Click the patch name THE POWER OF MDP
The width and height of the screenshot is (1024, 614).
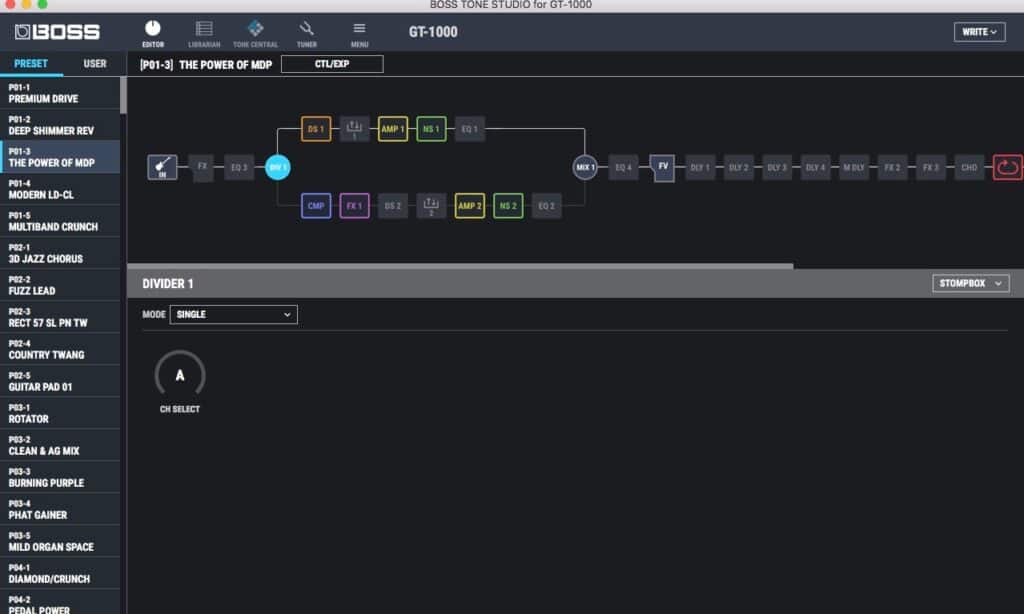pyautogui.click(x=225, y=65)
